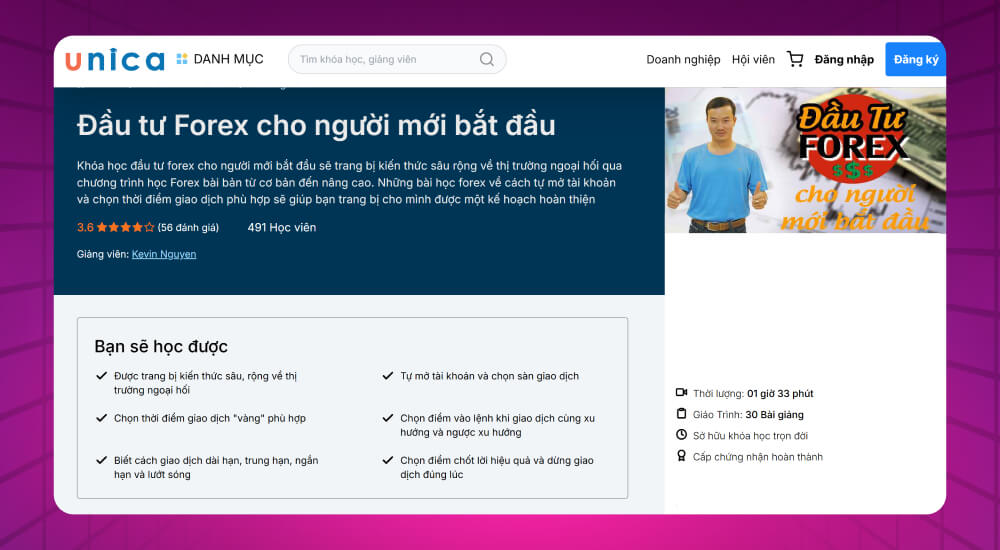Click the clipboard Giáo Trình icon
Image resolution: width=1000 pixels, height=550 pixels.
click(681, 413)
